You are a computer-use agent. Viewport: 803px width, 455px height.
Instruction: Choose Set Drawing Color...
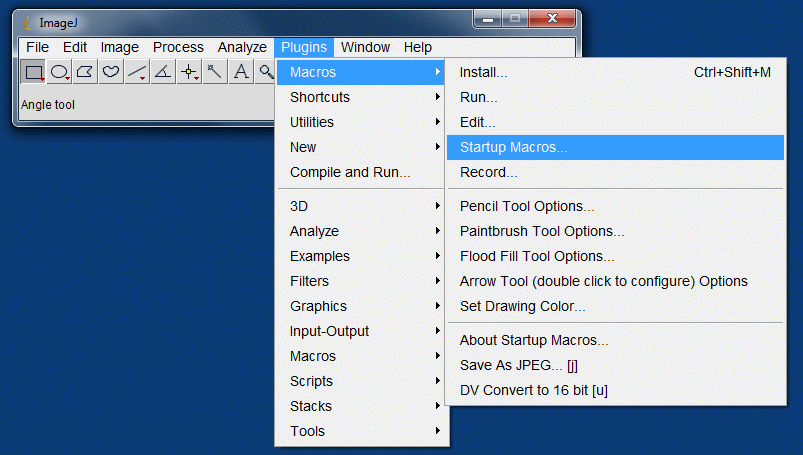(616, 306)
